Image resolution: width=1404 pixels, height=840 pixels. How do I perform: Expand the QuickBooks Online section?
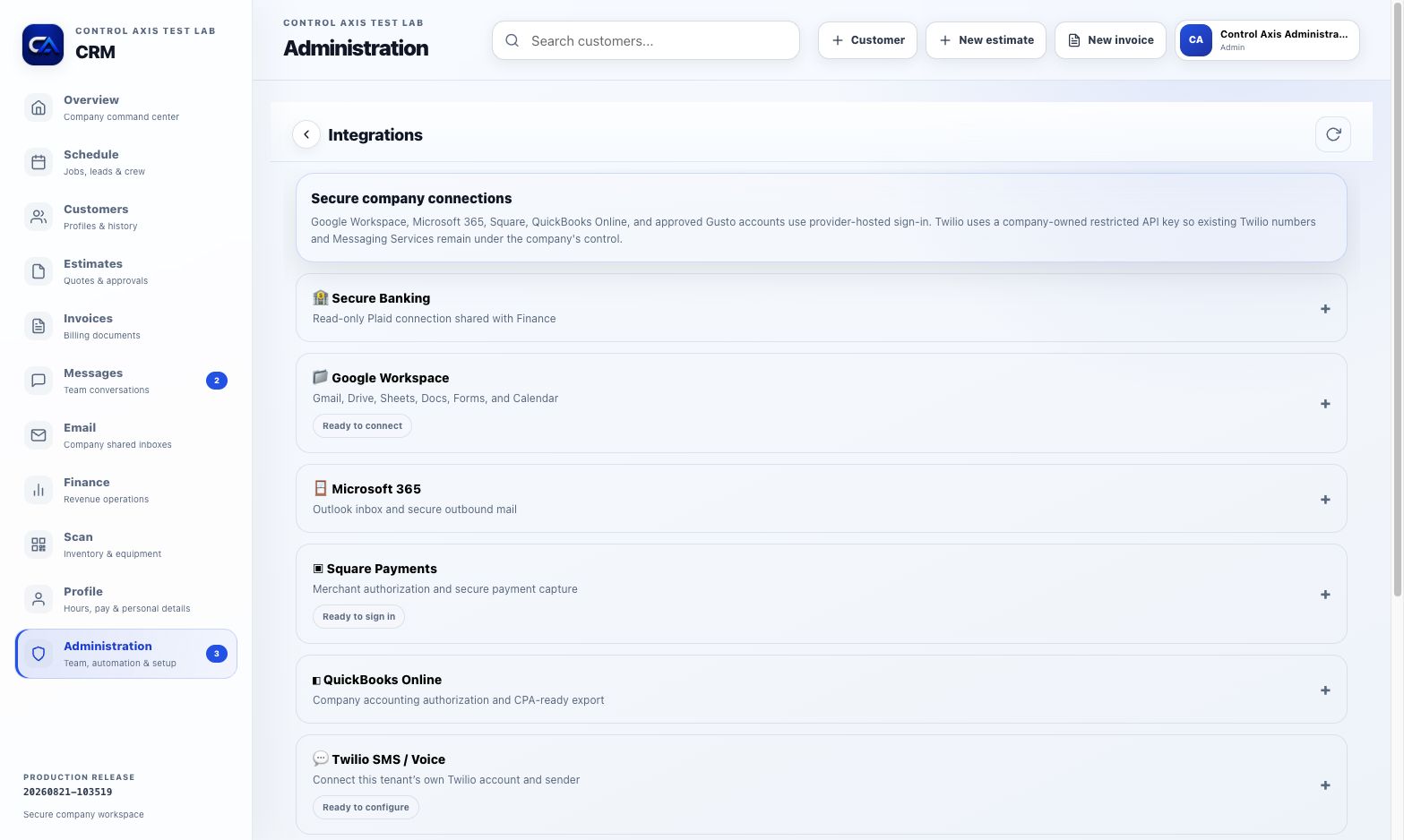click(1325, 690)
